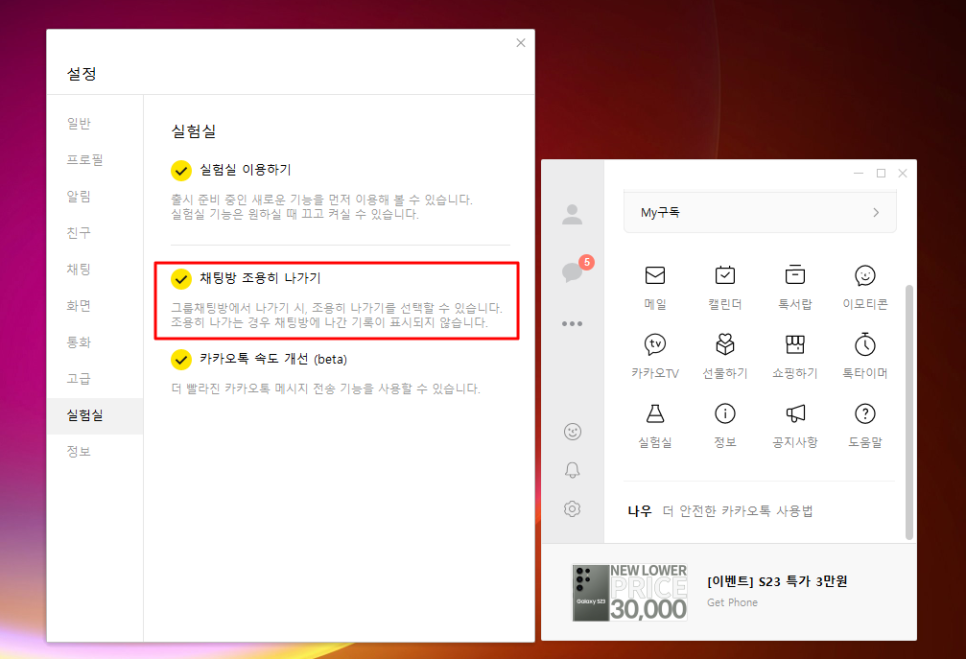Expand My구독 chevron arrow
The image size is (966, 659).
pyautogui.click(x=875, y=212)
